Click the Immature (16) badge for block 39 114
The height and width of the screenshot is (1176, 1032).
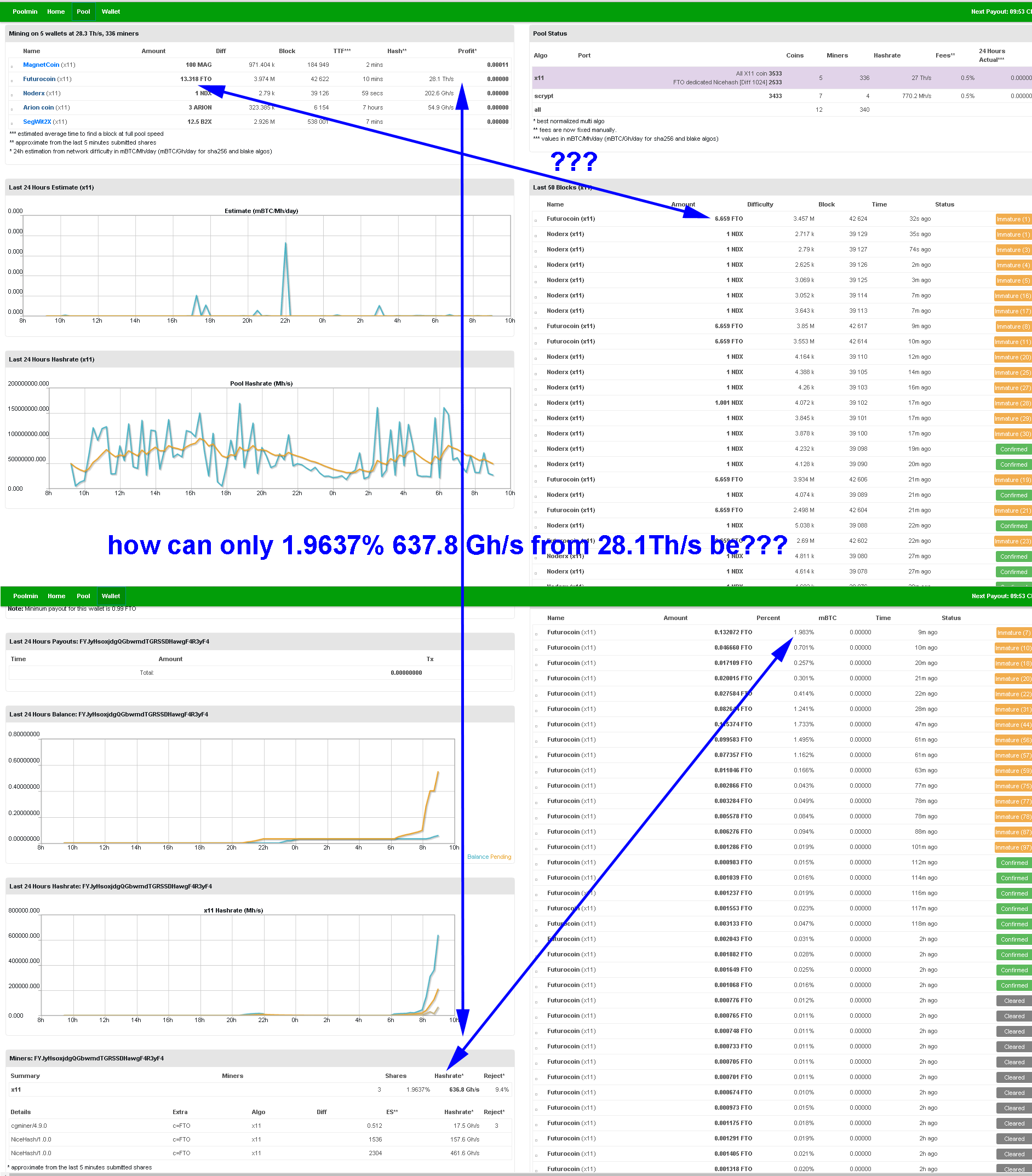[x=1012, y=296]
